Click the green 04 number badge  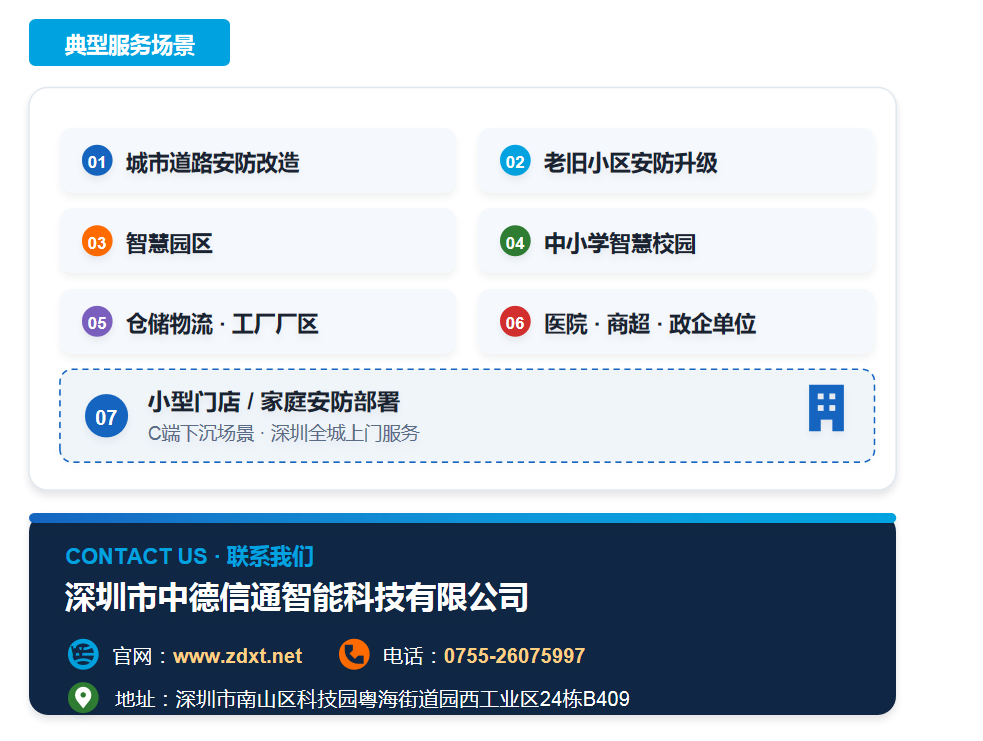[x=515, y=242]
